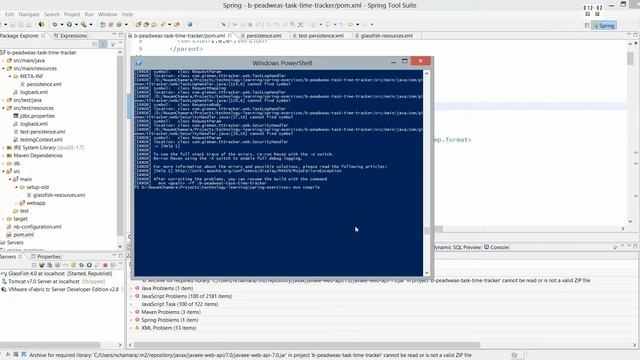Collapse the src/test/resources folder

pyautogui.click(x=3, y=108)
